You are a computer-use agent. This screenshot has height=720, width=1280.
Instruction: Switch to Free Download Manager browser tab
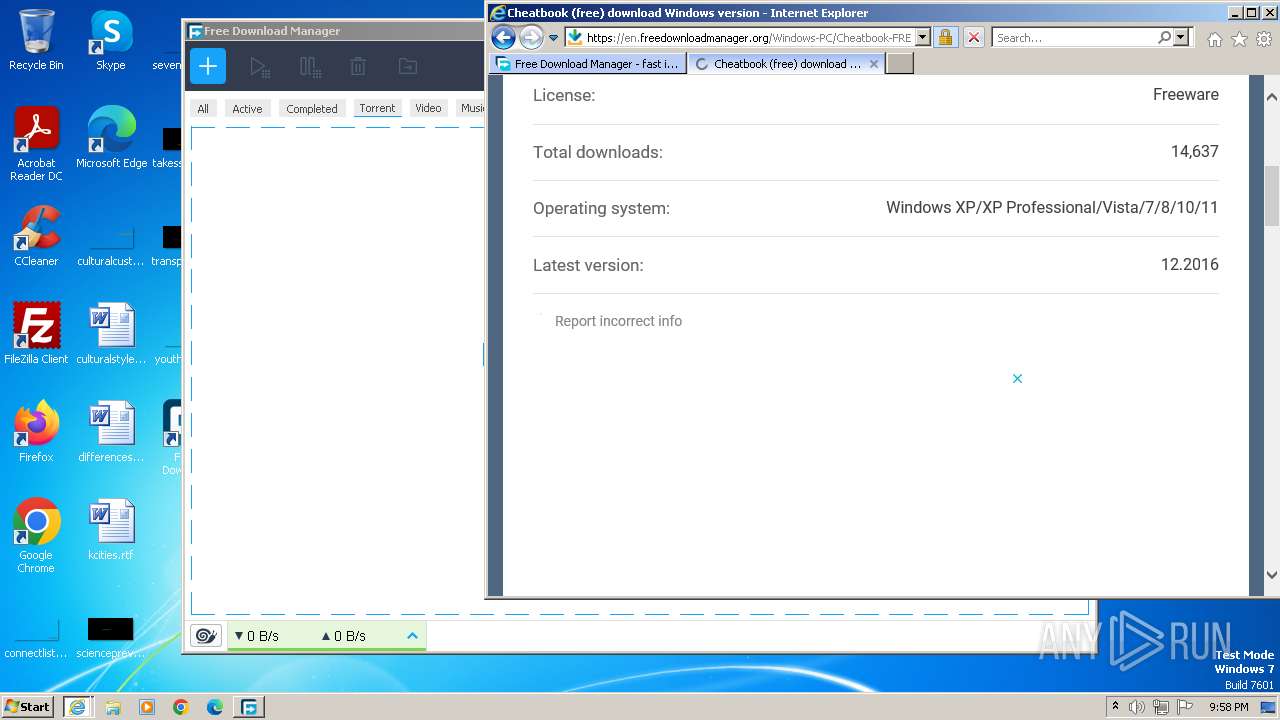tap(589, 63)
